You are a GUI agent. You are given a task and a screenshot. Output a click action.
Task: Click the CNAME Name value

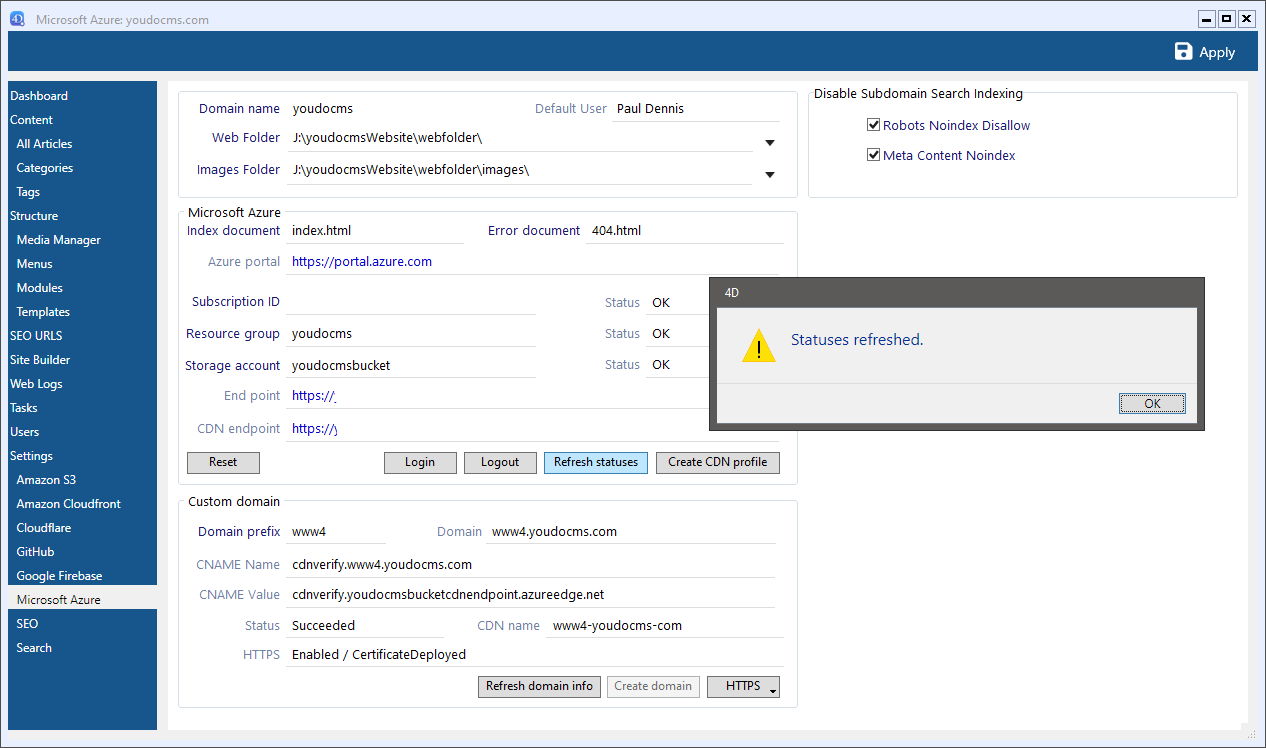(x=382, y=565)
